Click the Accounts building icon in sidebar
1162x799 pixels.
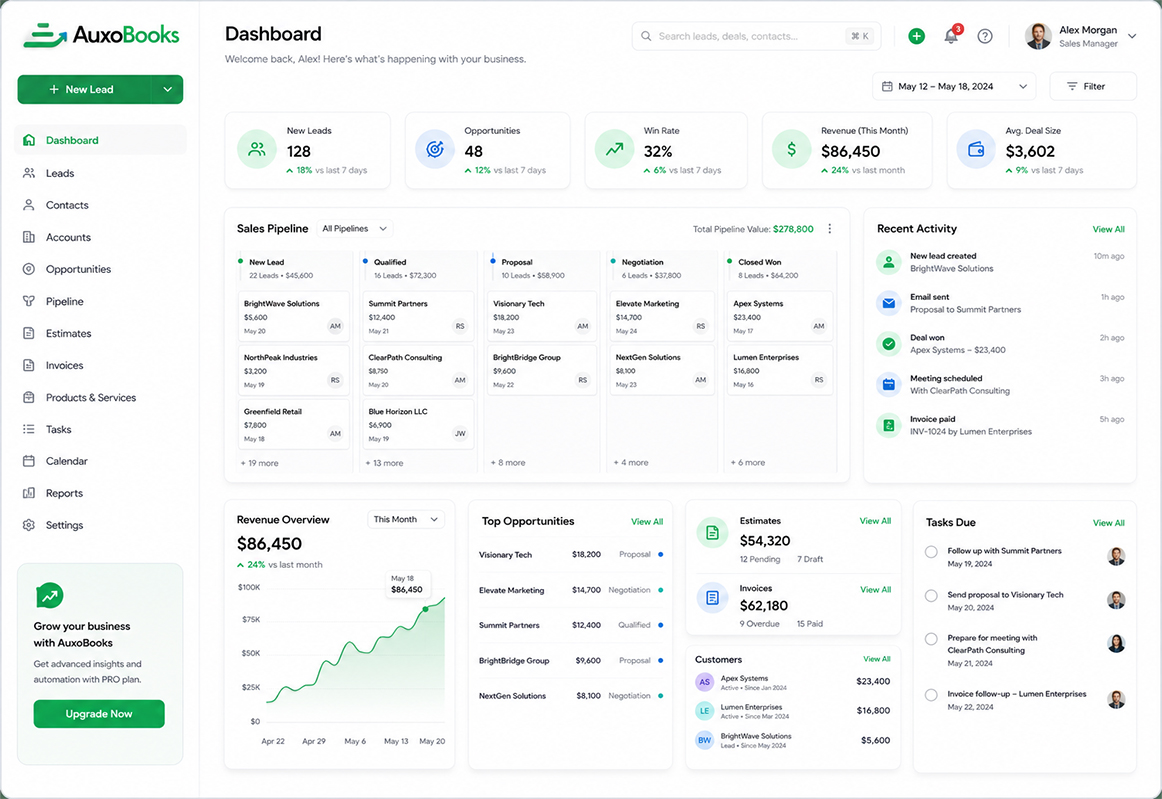(x=29, y=237)
